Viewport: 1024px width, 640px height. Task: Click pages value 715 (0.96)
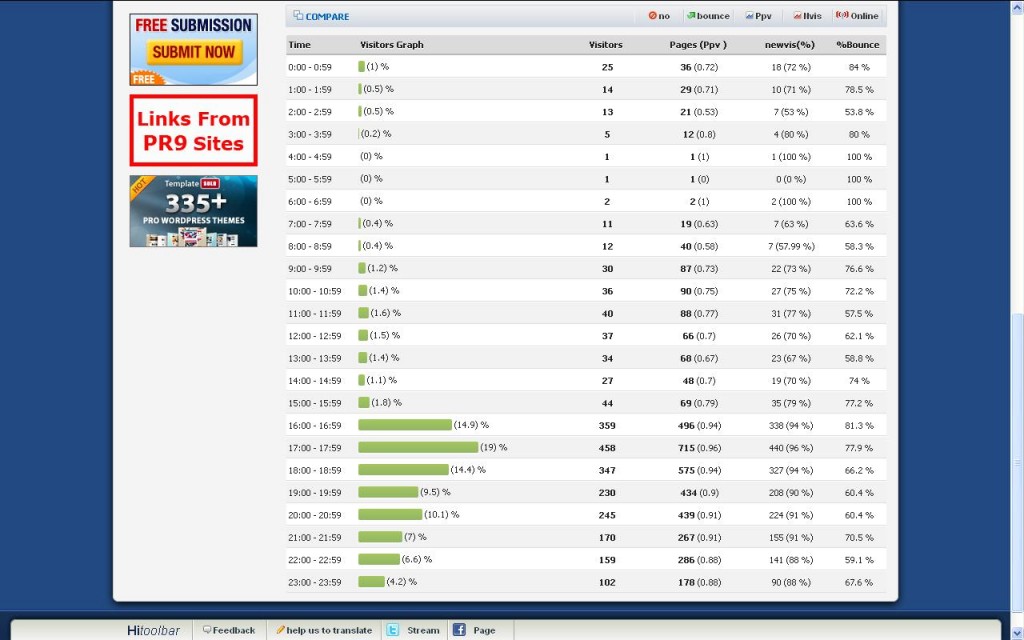coord(699,448)
